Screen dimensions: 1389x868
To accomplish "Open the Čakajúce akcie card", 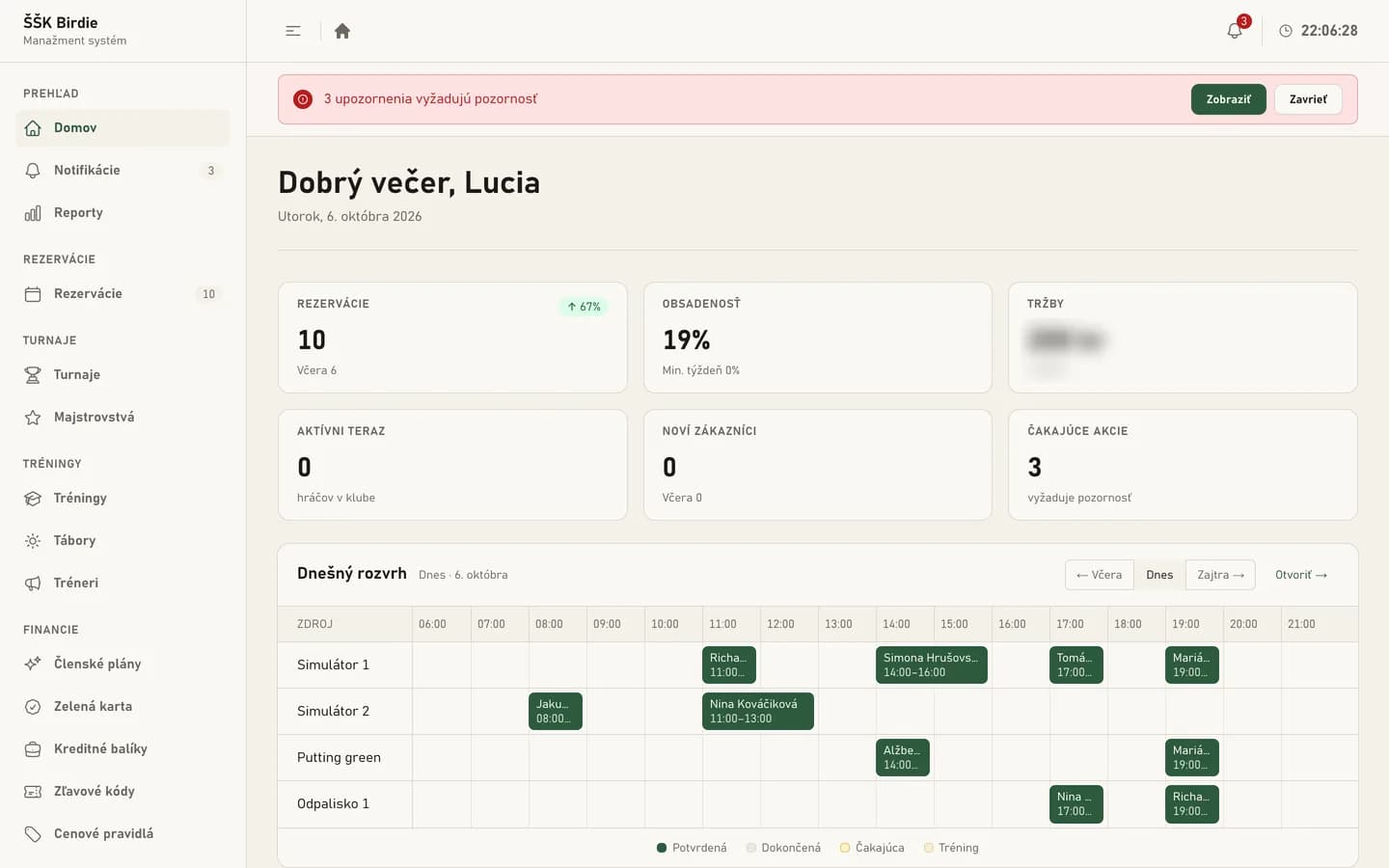I will pos(1183,465).
